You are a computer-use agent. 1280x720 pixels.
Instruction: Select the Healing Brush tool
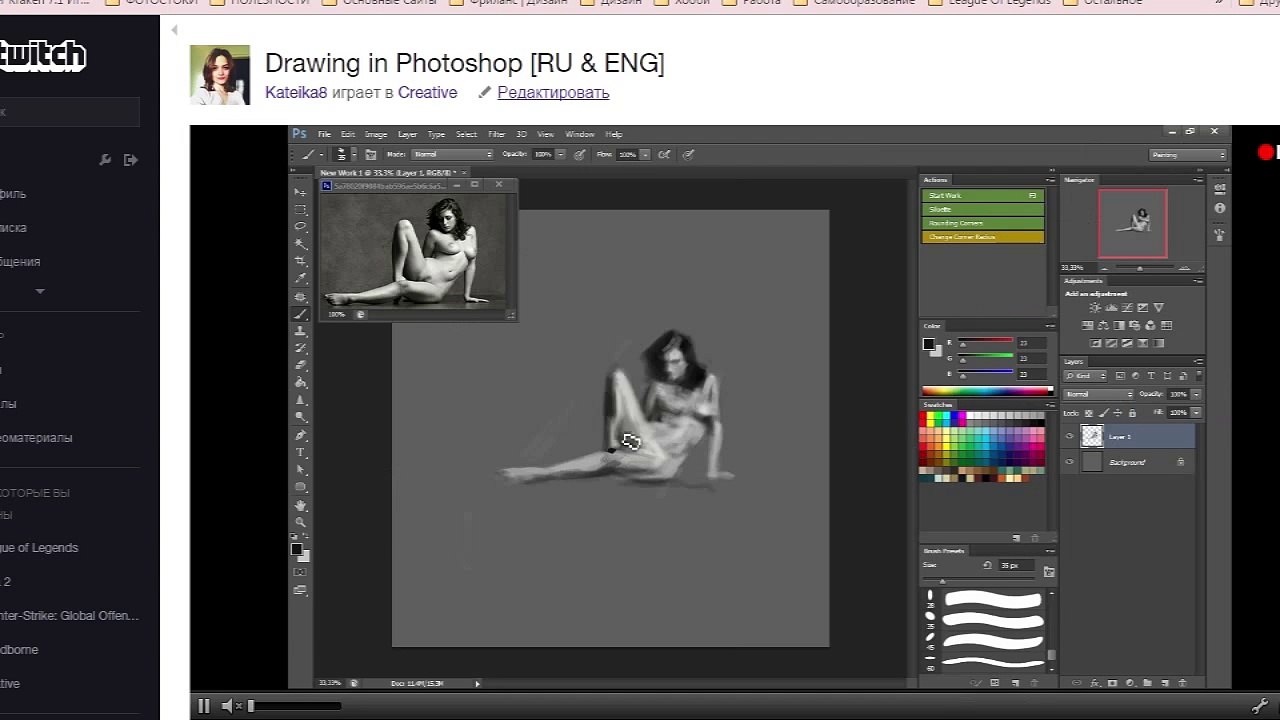pos(300,296)
